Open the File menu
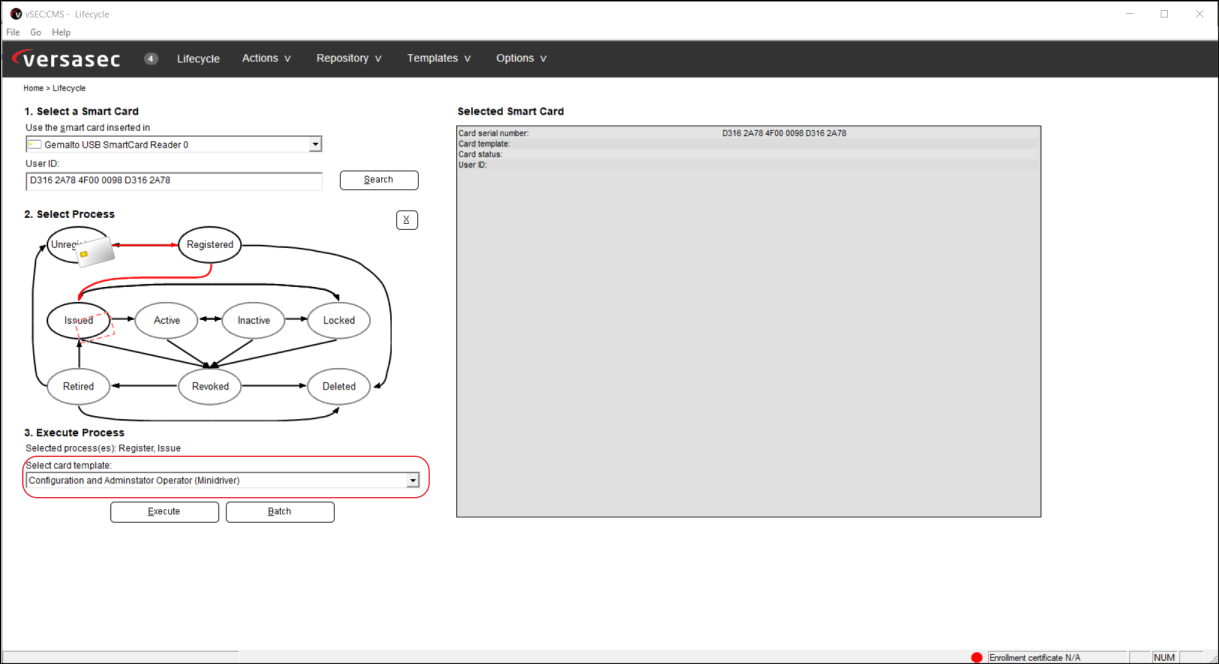Screen dimensions: 1219x664 [x=13, y=32]
